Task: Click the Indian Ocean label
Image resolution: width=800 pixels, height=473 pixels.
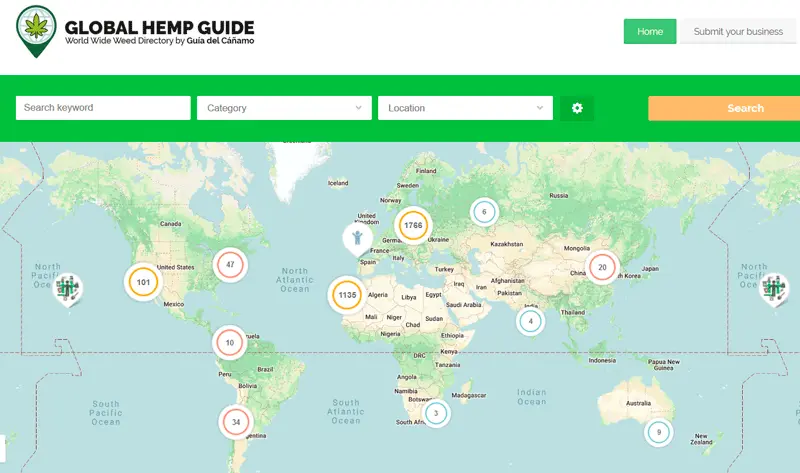Action: [532, 397]
